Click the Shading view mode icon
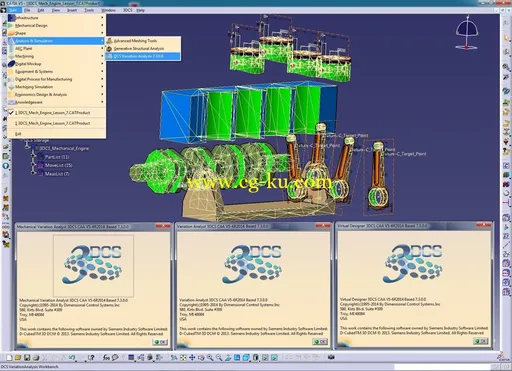Viewport: 512px width, 371px height. 255,358
